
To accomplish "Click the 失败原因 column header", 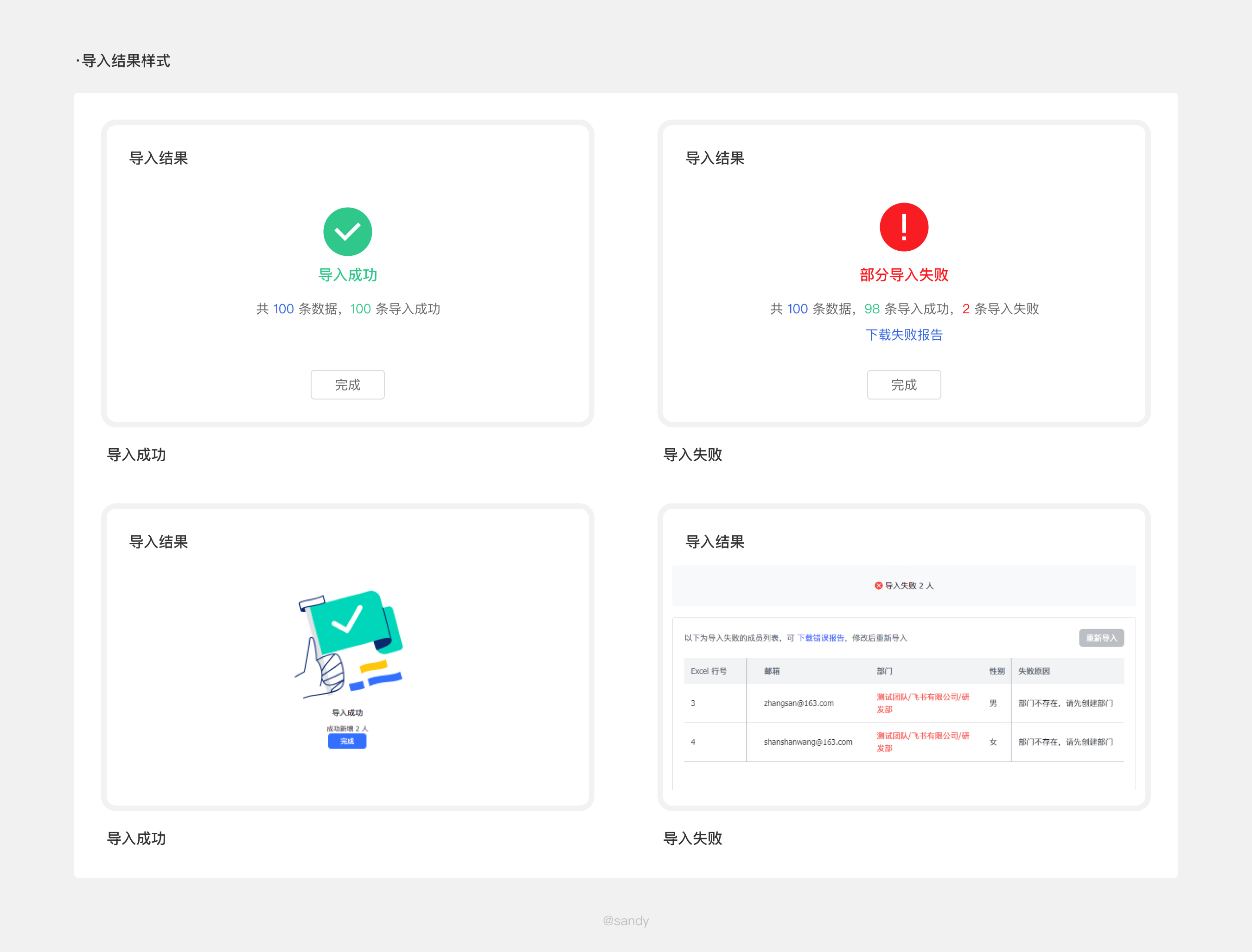I will click(1034, 671).
